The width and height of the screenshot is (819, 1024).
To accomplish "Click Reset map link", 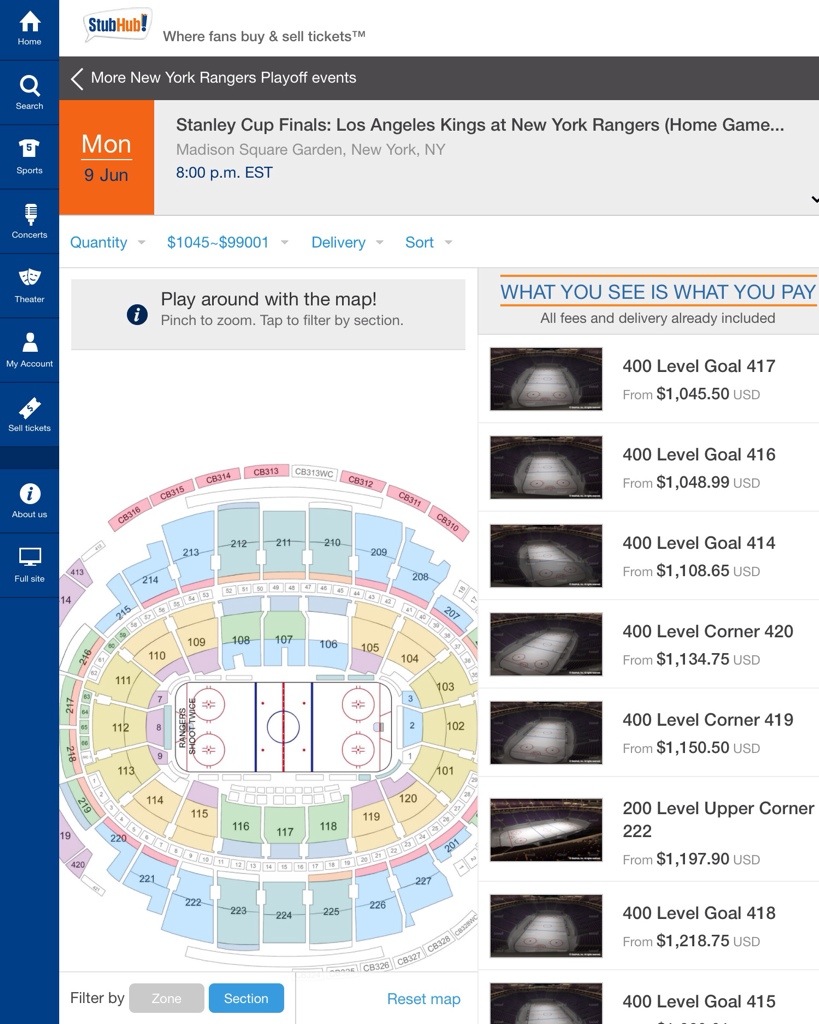I will coord(424,999).
